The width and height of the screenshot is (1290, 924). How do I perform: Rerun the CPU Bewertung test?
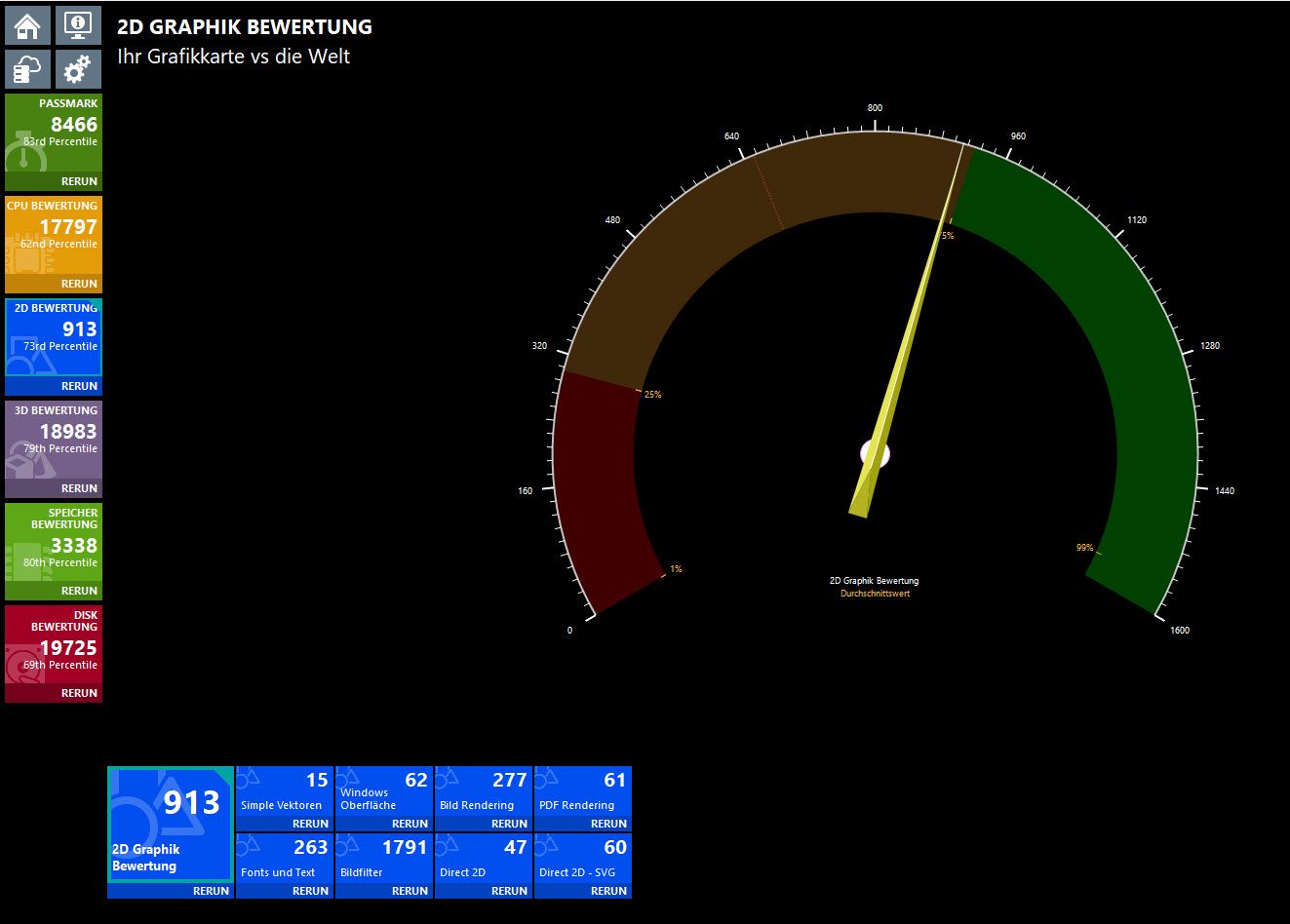tap(79, 284)
